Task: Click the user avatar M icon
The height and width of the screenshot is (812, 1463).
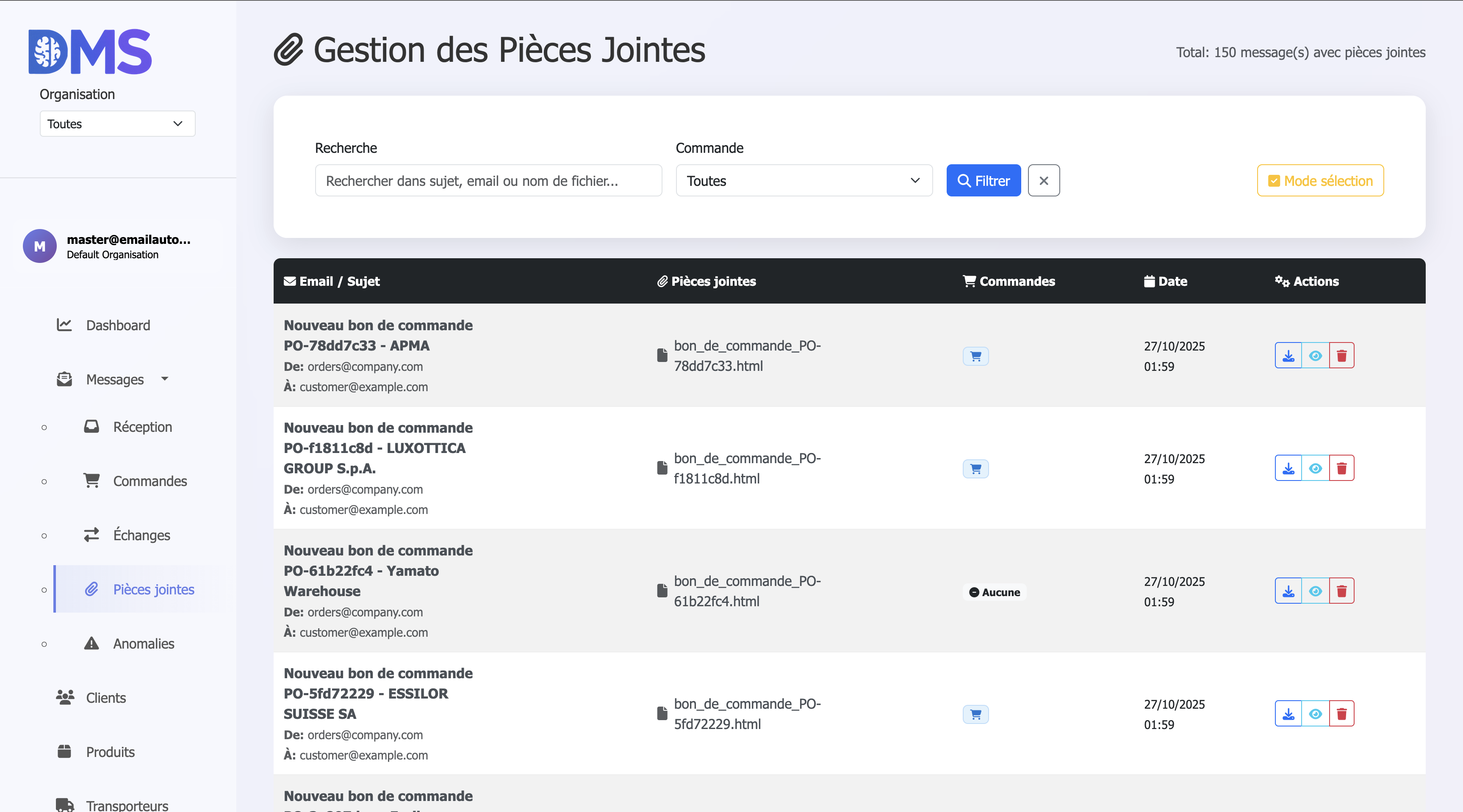Action: 39,246
